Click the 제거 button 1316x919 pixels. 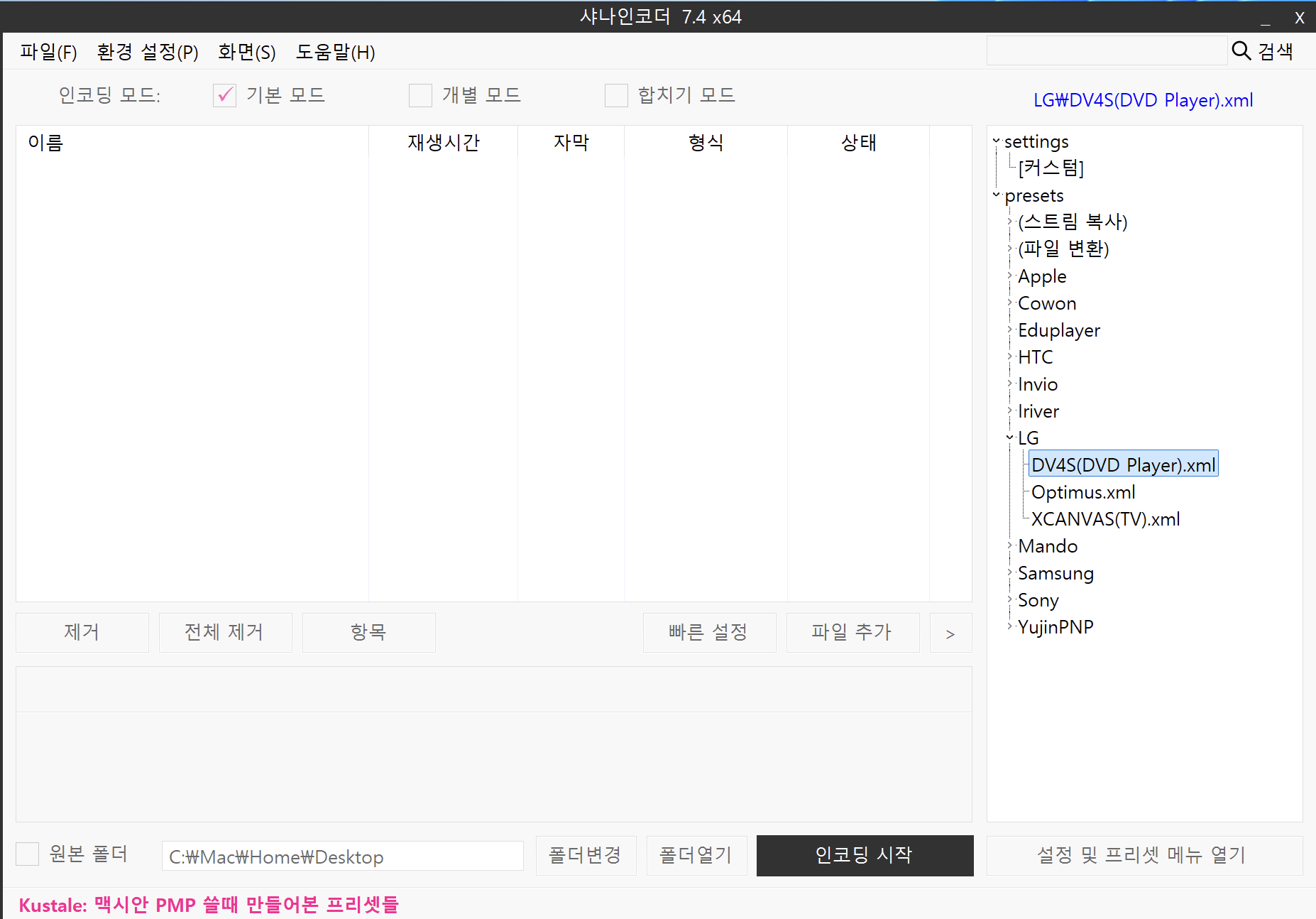pyautogui.click(x=82, y=632)
